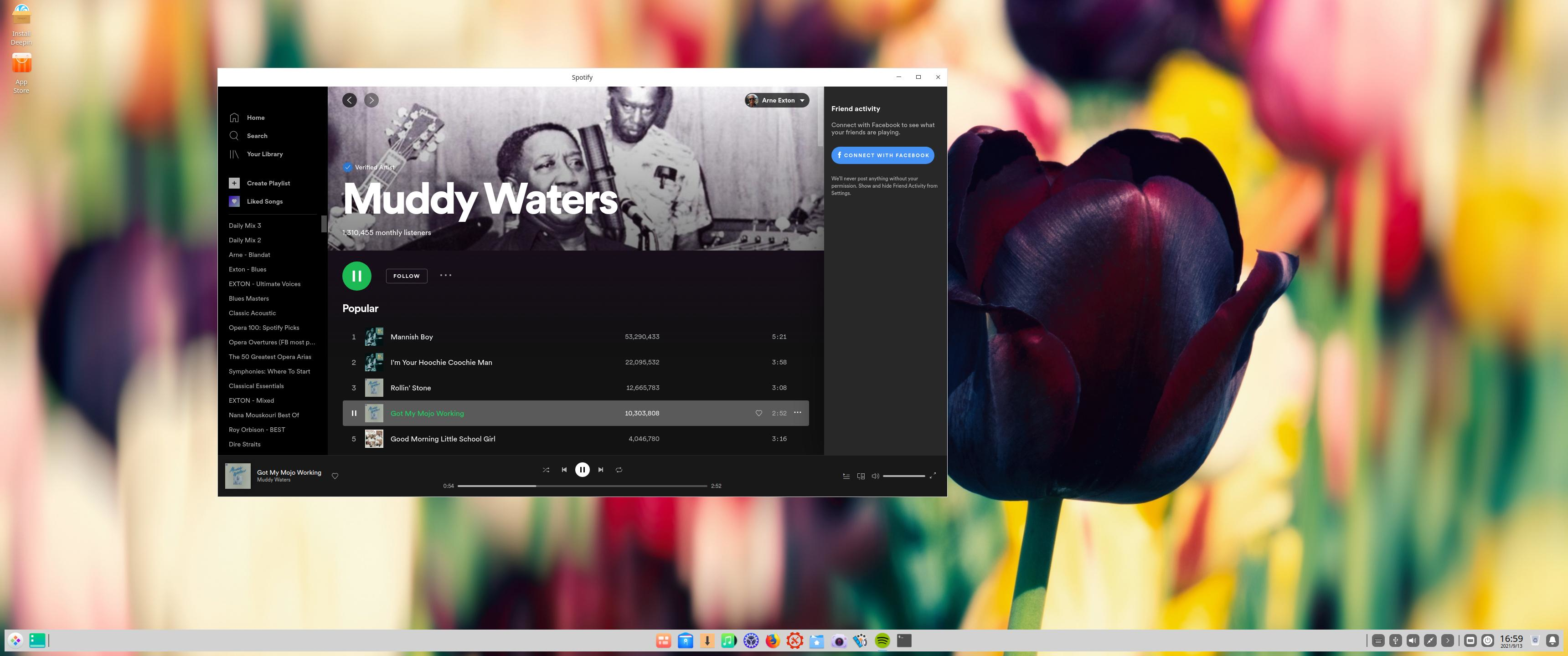Open the Daily Mix 2 playlist

[x=245, y=241]
